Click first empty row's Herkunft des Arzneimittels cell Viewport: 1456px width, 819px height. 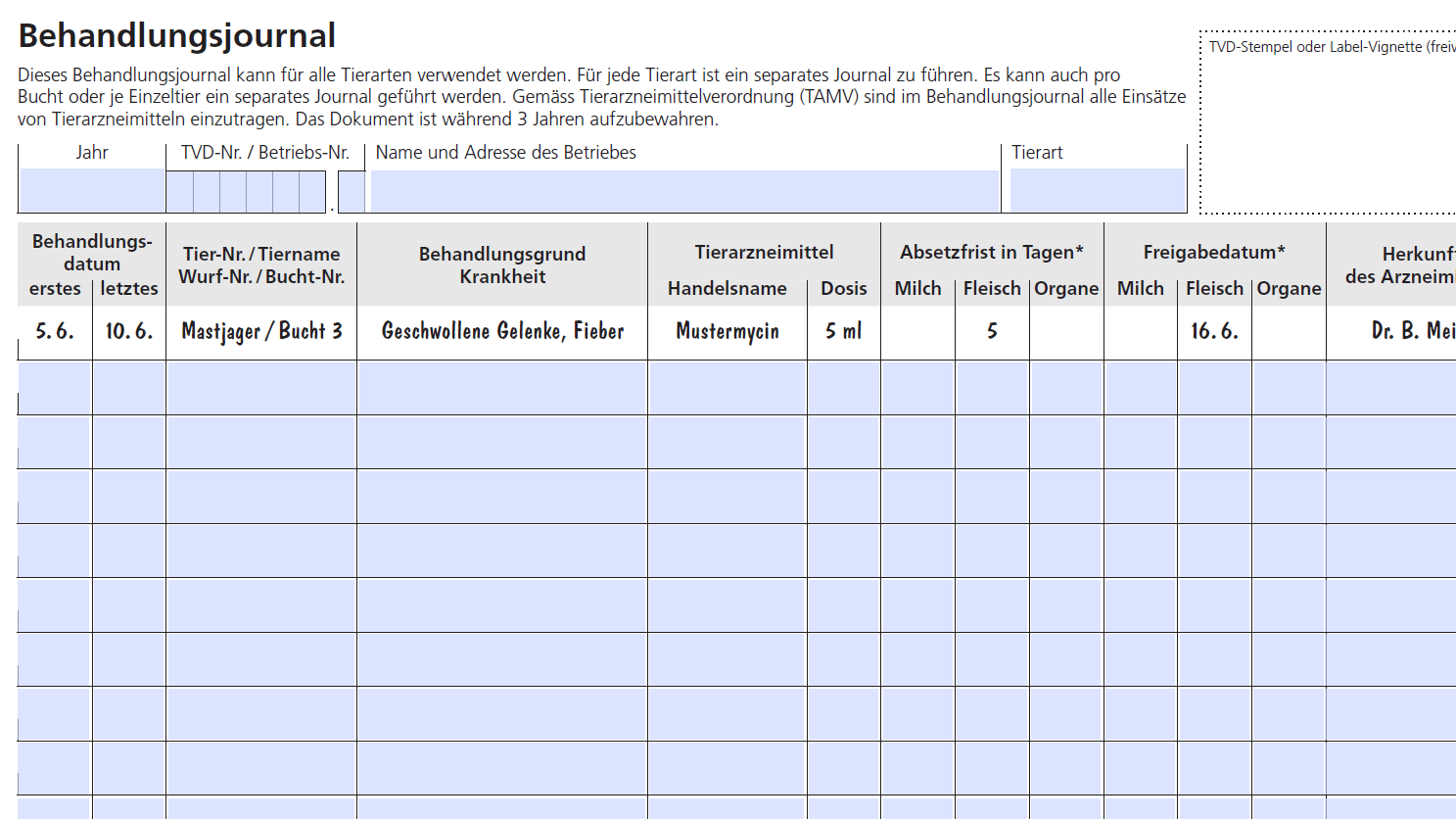tap(1390, 388)
